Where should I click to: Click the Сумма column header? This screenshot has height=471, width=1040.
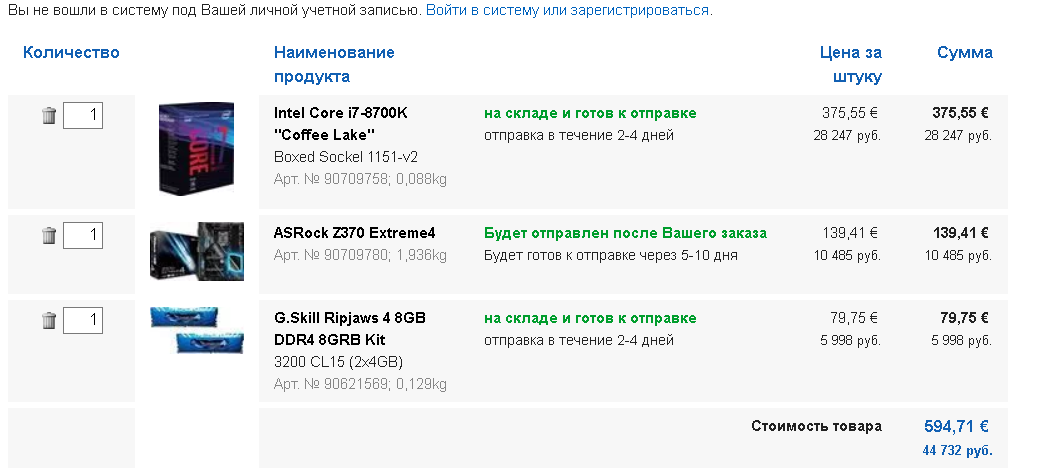[x=965, y=52]
